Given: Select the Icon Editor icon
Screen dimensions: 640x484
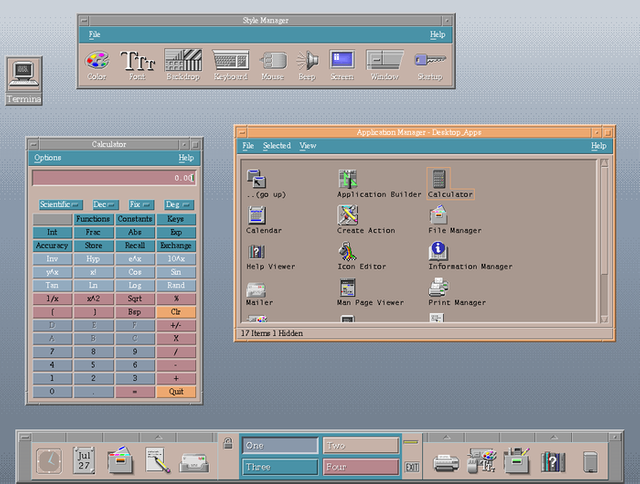Looking at the screenshot, I should tap(347, 251).
